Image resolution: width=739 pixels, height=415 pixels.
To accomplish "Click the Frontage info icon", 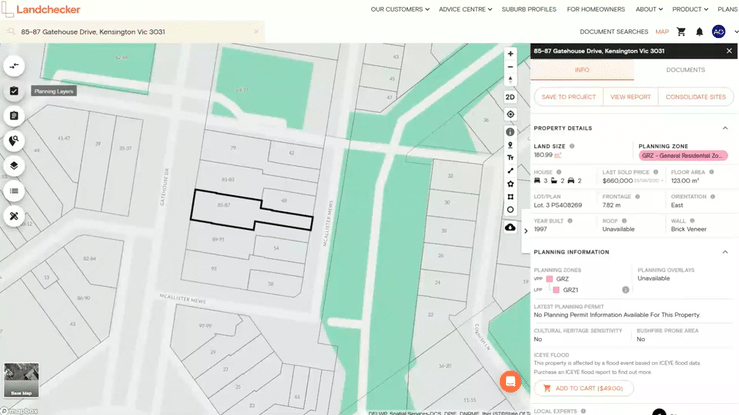I will (637, 196).
